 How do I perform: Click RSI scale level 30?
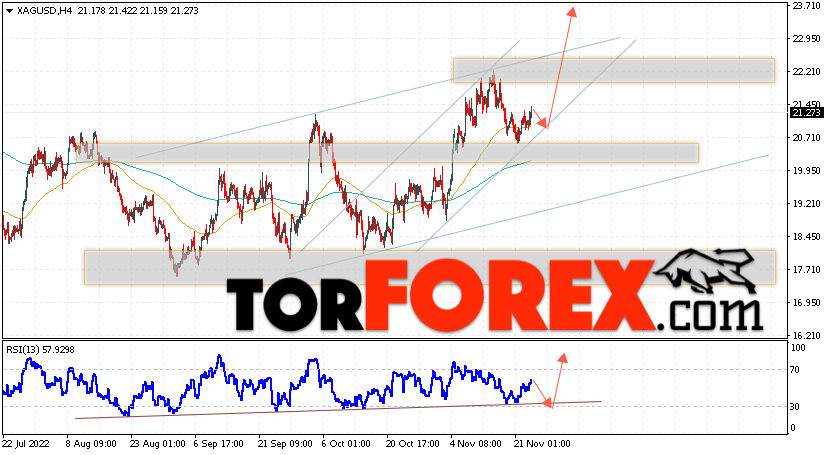click(x=795, y=406)
